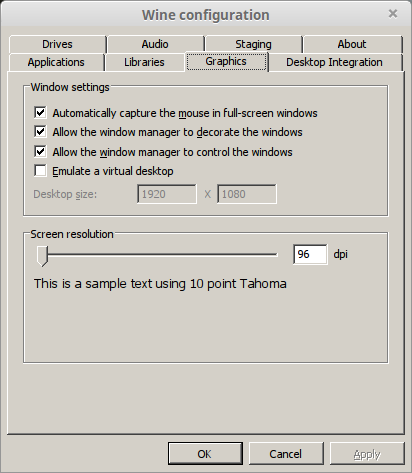
Task: Open the Desktop Integration tab
Action: coord(335,62)
